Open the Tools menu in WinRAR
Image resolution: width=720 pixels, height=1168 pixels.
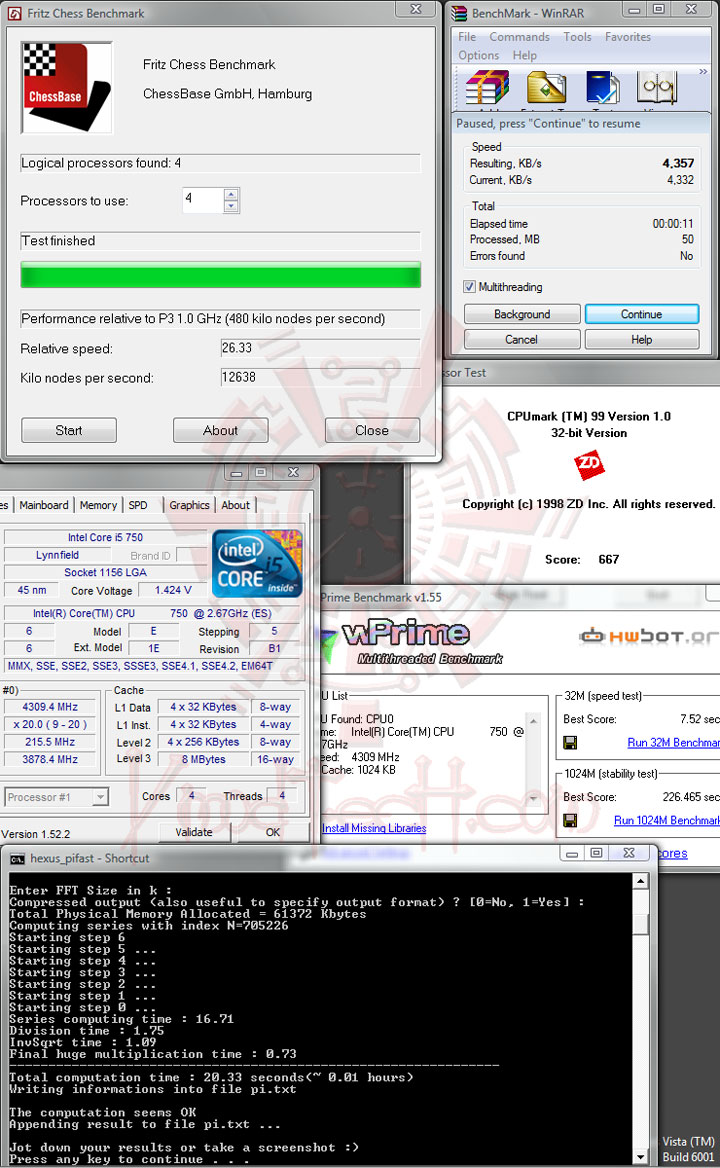click(x=577, y=36)
